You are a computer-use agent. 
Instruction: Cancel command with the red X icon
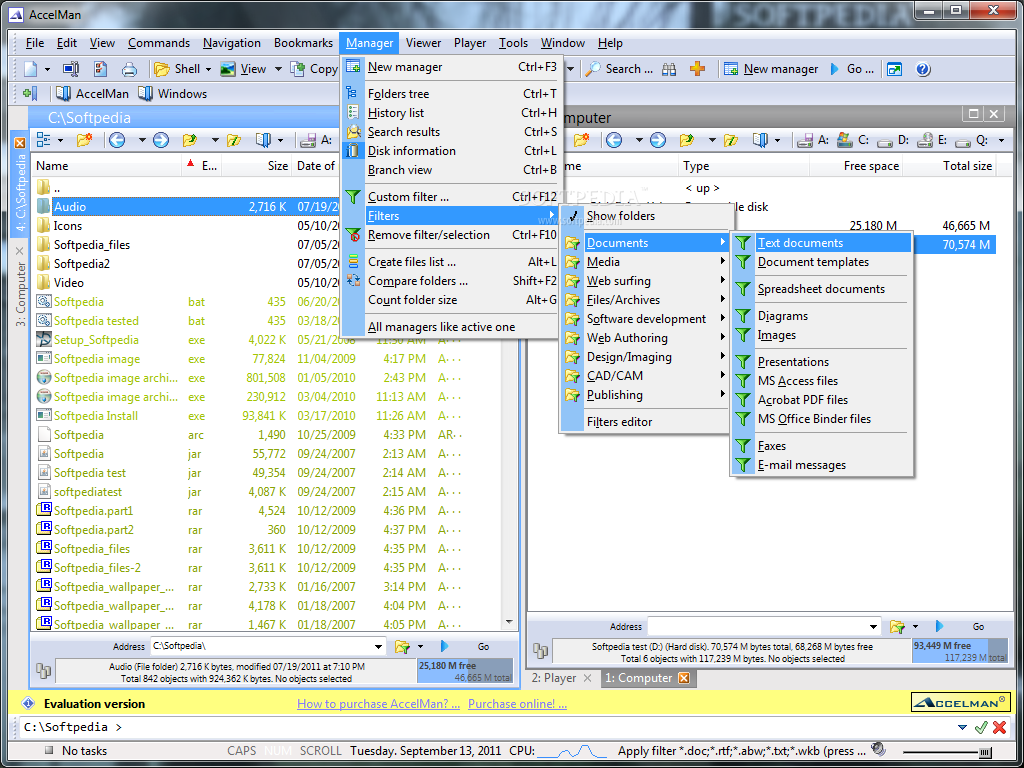(999, 728)
